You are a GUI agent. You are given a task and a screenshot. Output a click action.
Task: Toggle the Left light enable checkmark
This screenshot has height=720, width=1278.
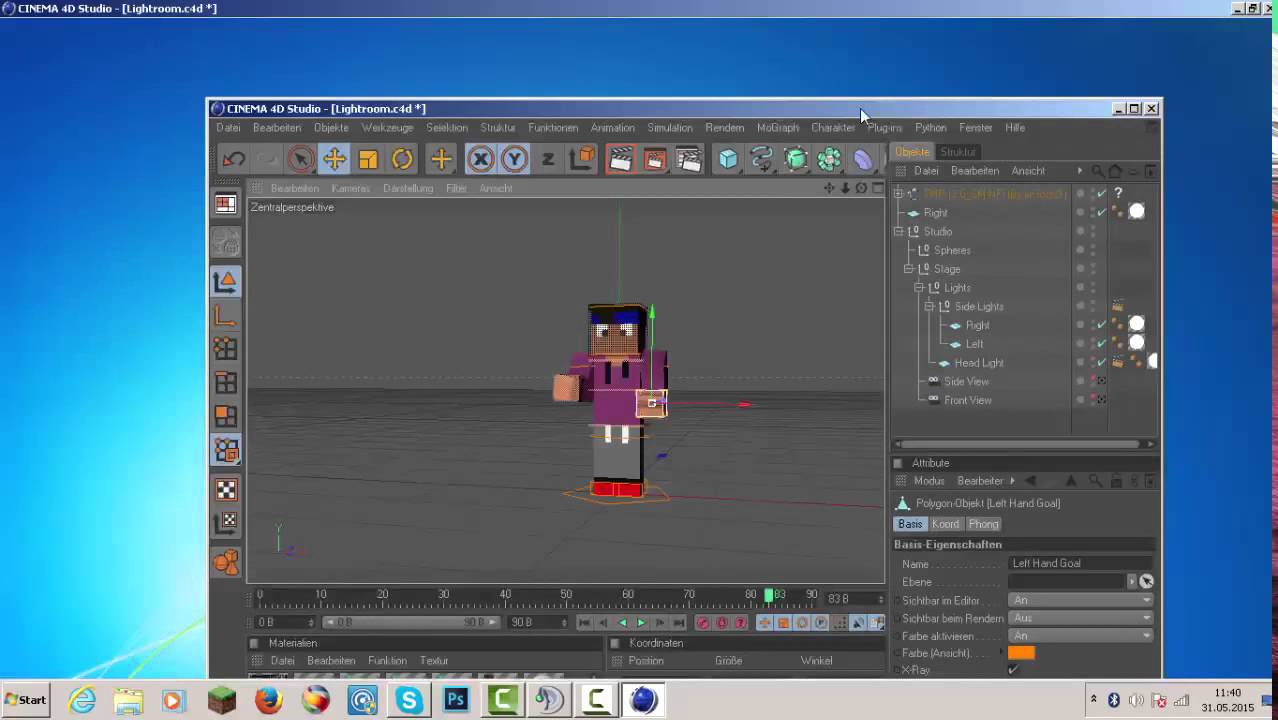1102,343
